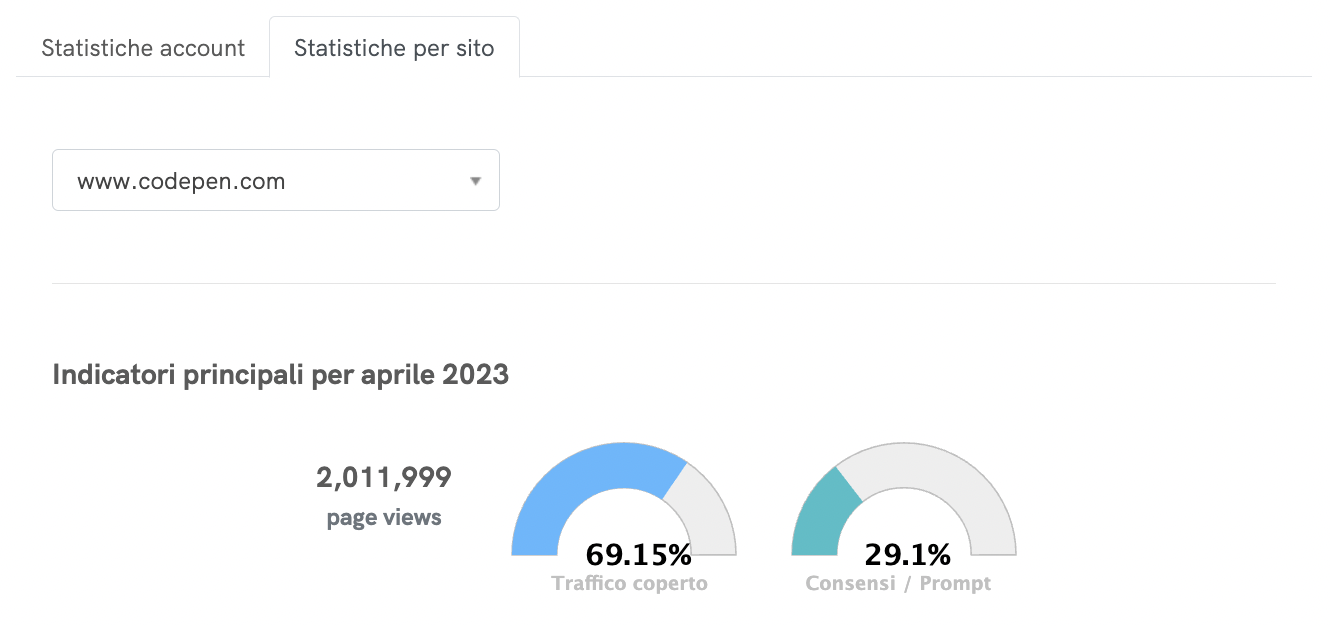1330x626 pixels.
Task: Click the Traffico coperto label
Action: click(628, 582)
